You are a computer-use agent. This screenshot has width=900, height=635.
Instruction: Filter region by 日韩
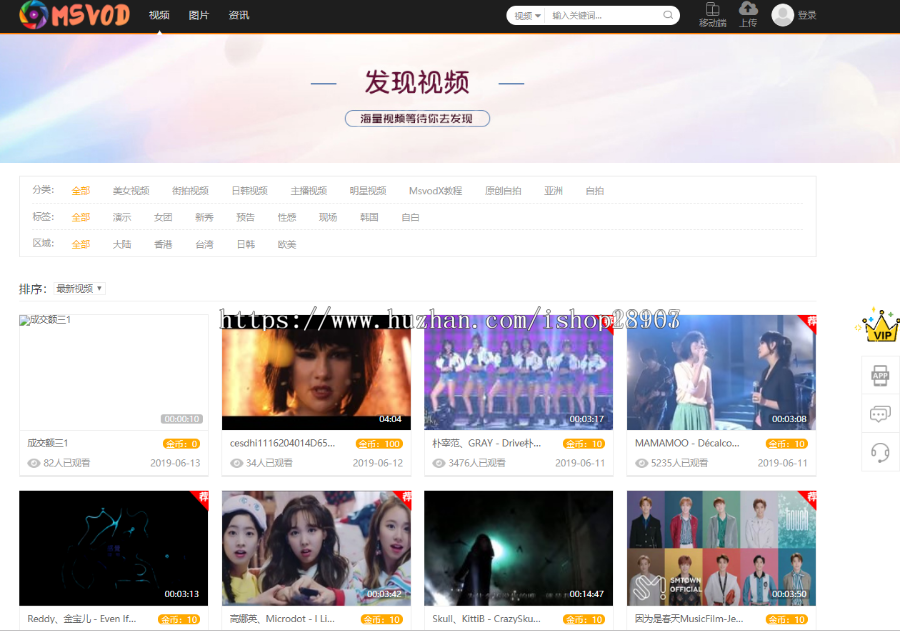click(246, 244)
